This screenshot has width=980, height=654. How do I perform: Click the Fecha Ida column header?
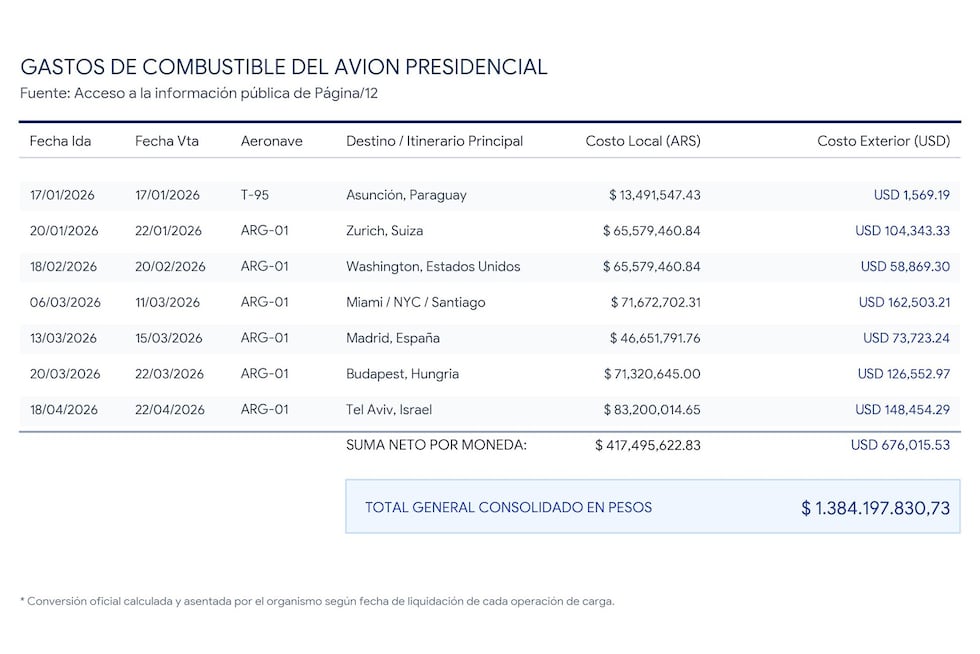60,141
